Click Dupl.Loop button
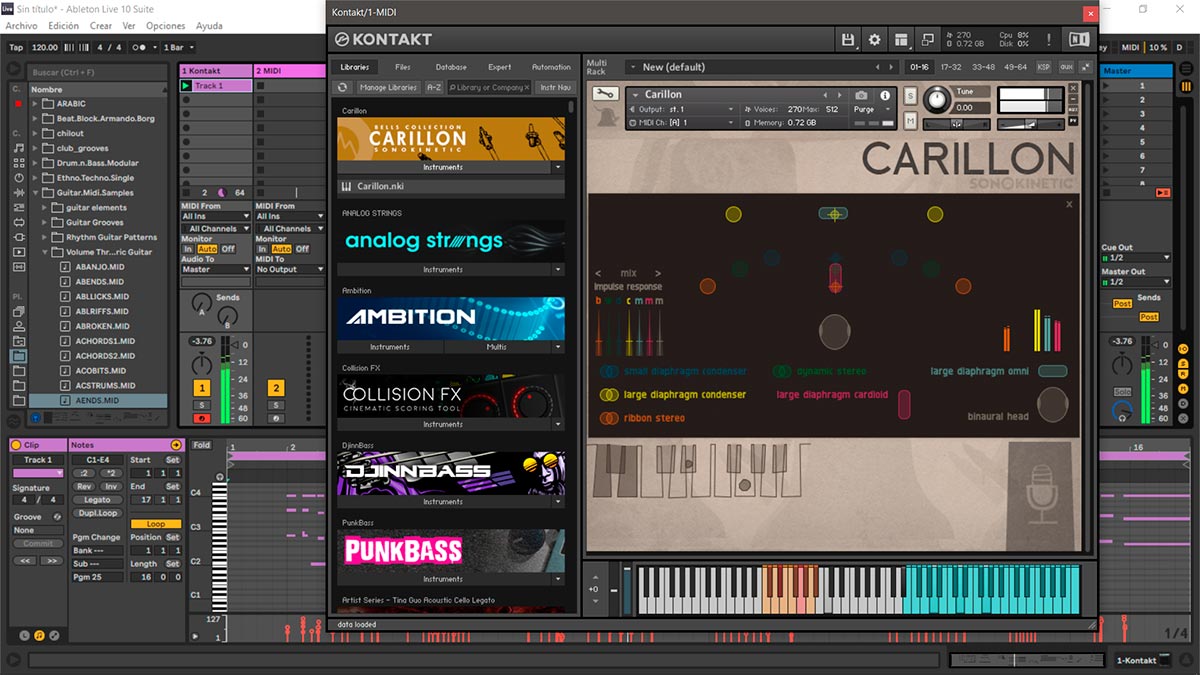 (x=97, y=513)
